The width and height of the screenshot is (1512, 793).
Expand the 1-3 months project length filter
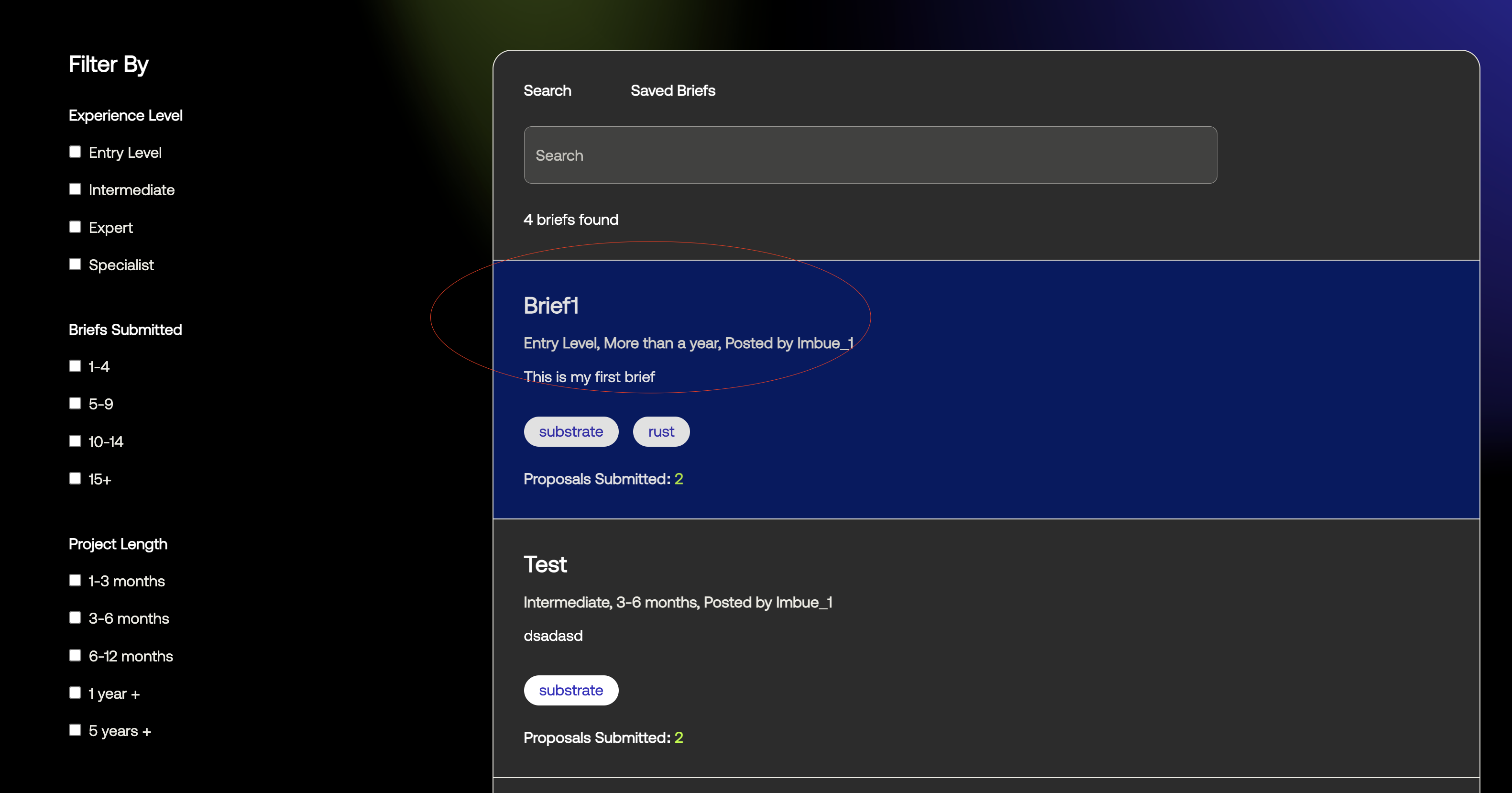75,579
